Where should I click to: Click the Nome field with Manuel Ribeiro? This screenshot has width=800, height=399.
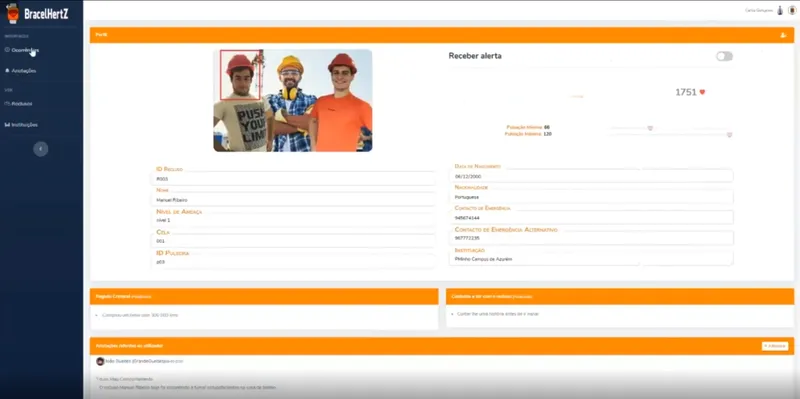pyautogui.click(x=294, y=200)
